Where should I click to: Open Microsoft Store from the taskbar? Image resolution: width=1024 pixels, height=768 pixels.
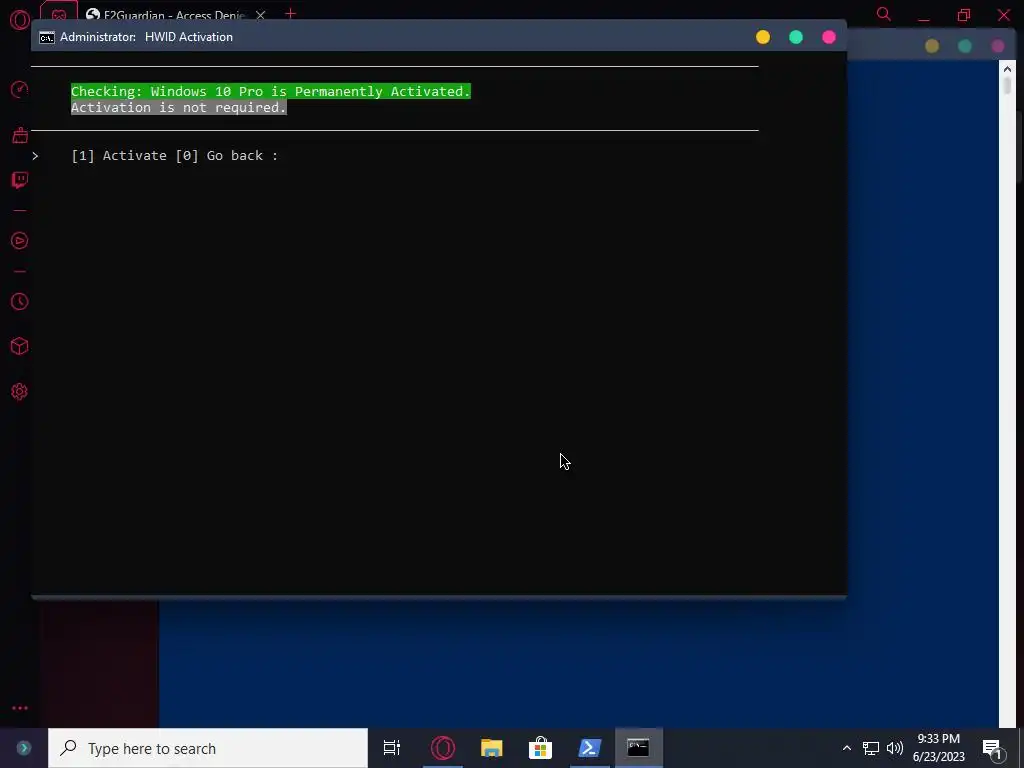[x=541, y=748]
